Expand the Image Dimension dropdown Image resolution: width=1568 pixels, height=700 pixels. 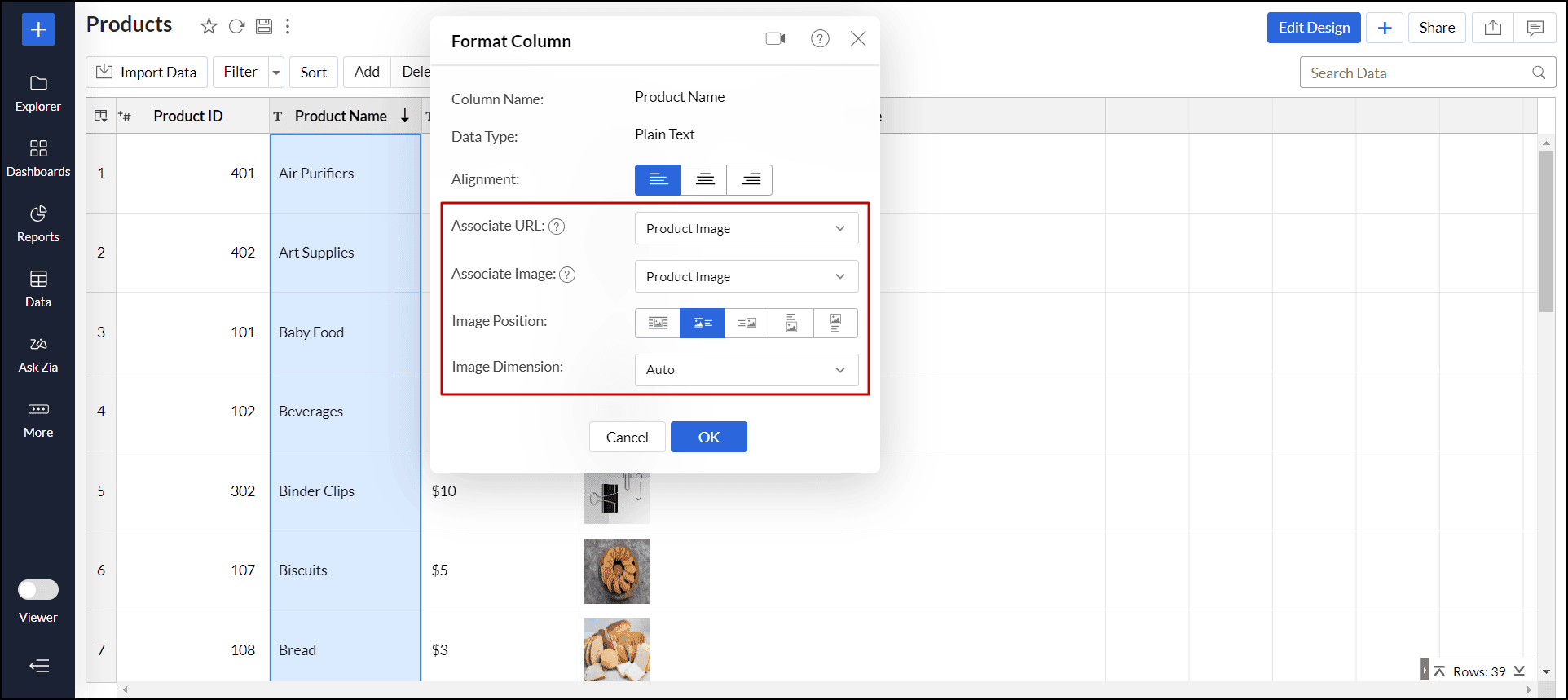[746, 369]
